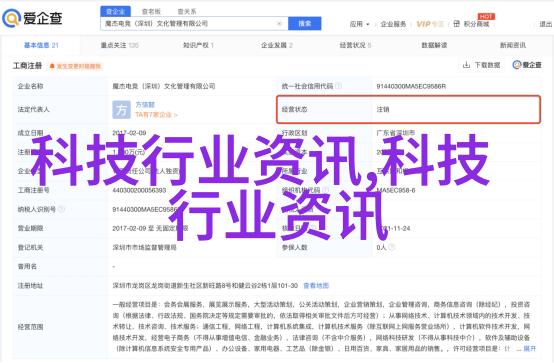This screenshot has height=363, width=554.
Task: Clear the search box with the X icon
Action: pyautogui.click(x=279, y=24)
